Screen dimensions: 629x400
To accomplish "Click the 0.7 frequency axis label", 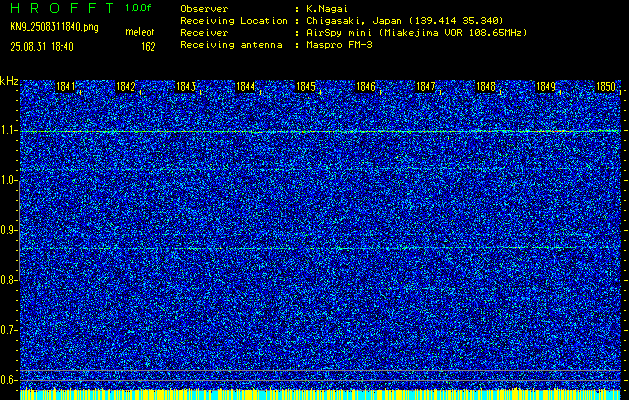I will 8,330.
